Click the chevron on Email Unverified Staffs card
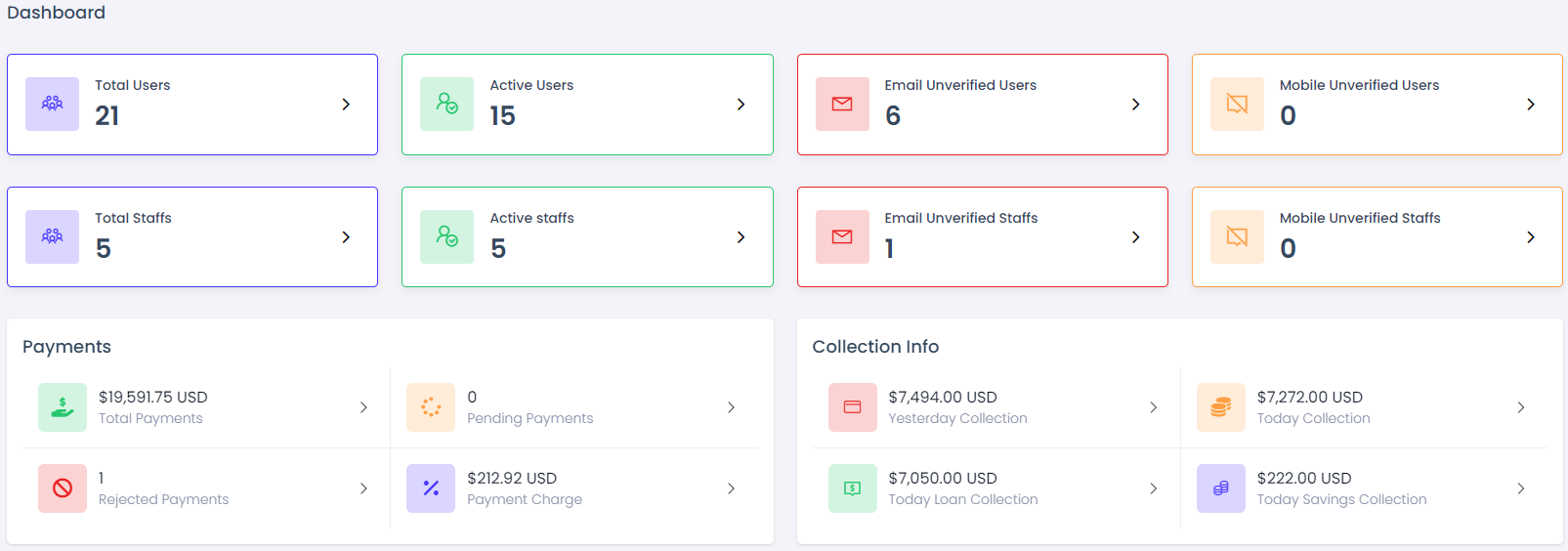The height and width of the screenshot is (551, 1568). click(x=1135, y=237)
